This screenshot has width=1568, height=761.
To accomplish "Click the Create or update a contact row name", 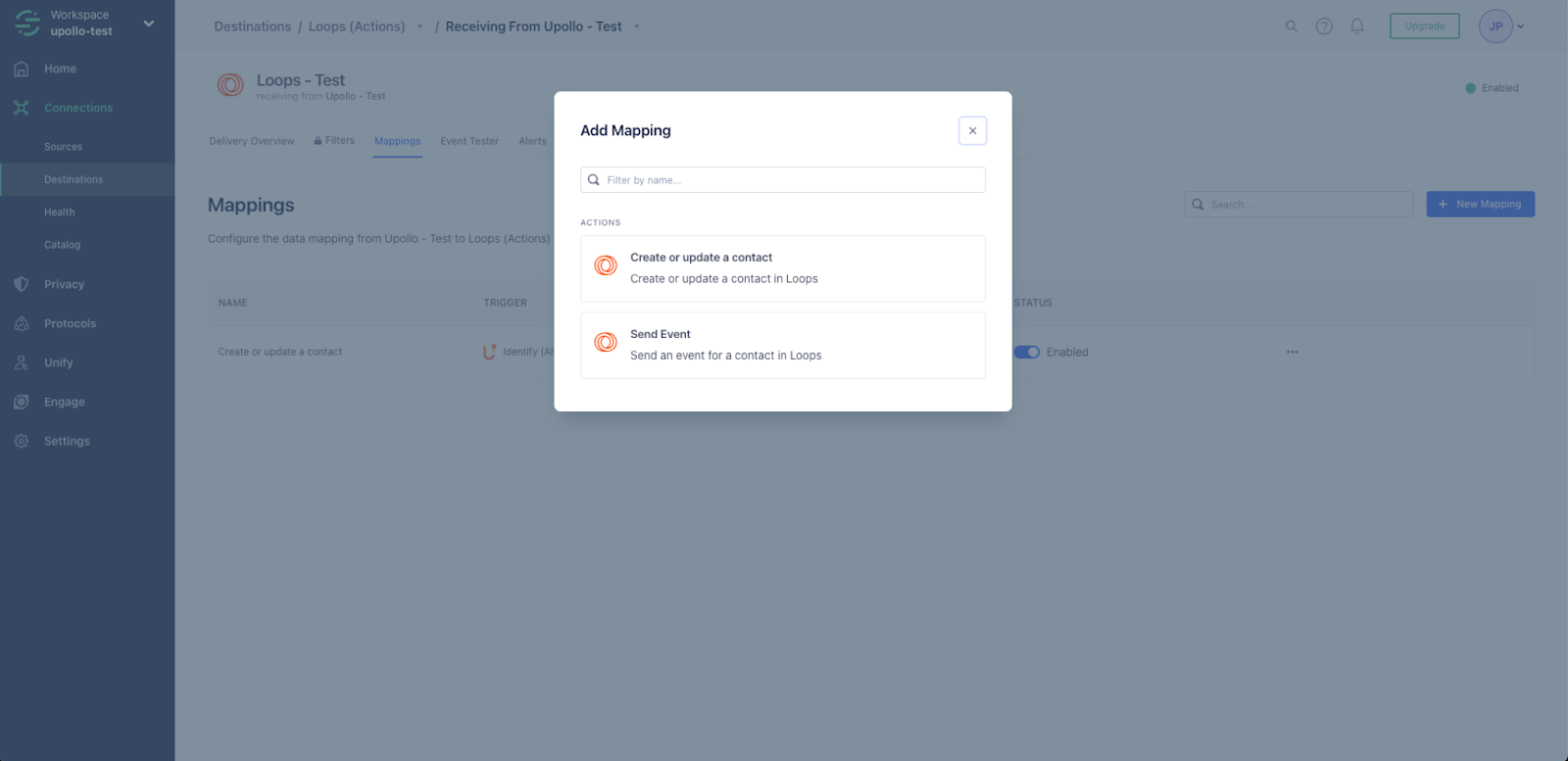I will [x=280, y=352].
